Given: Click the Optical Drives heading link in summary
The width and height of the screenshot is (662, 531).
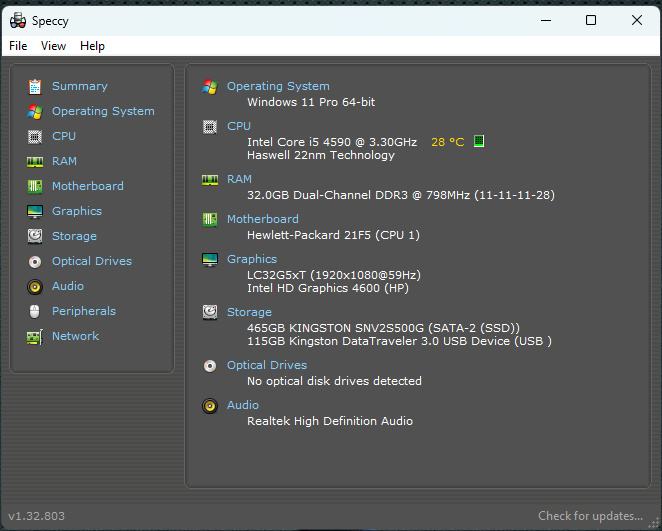Looking at the screenshot, I should pyautogui.click(x=267, y=365).
